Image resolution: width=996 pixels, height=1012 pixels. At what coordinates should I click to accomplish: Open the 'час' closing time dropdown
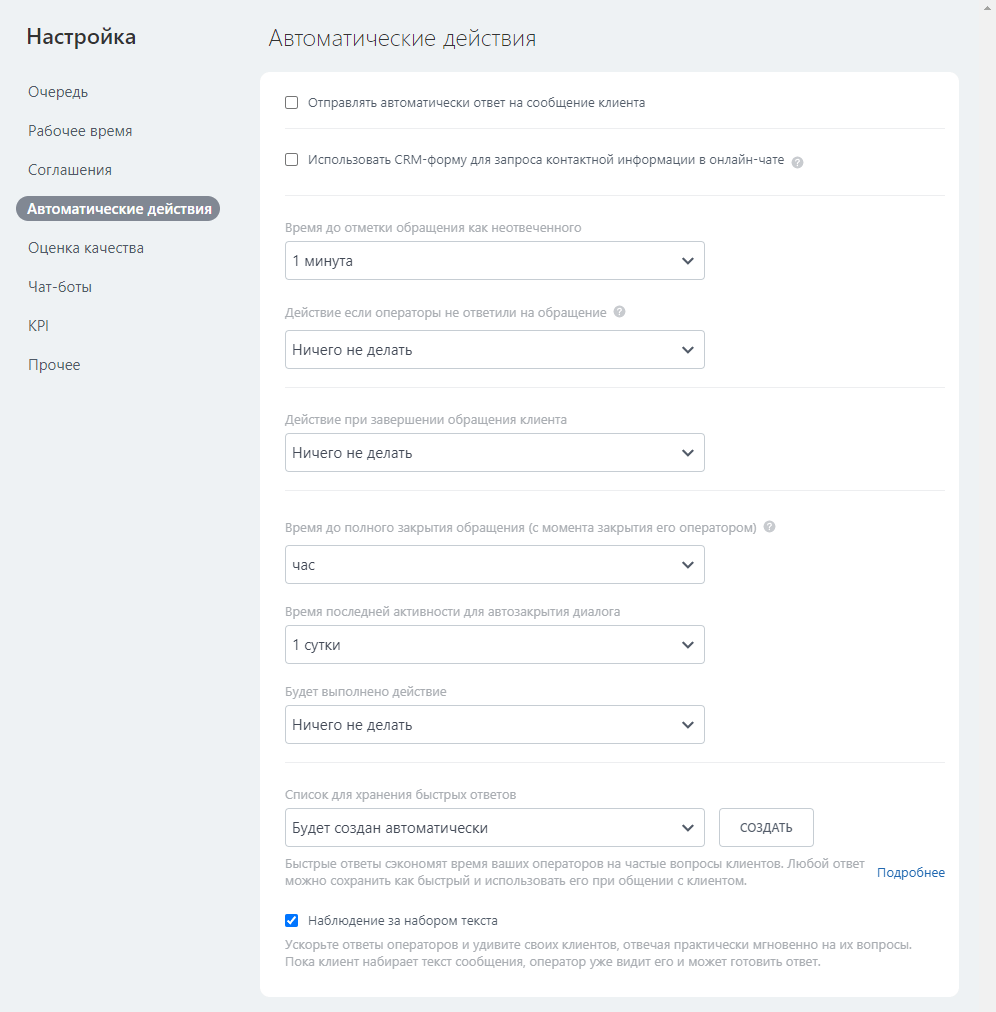click(x=494, y=565)
